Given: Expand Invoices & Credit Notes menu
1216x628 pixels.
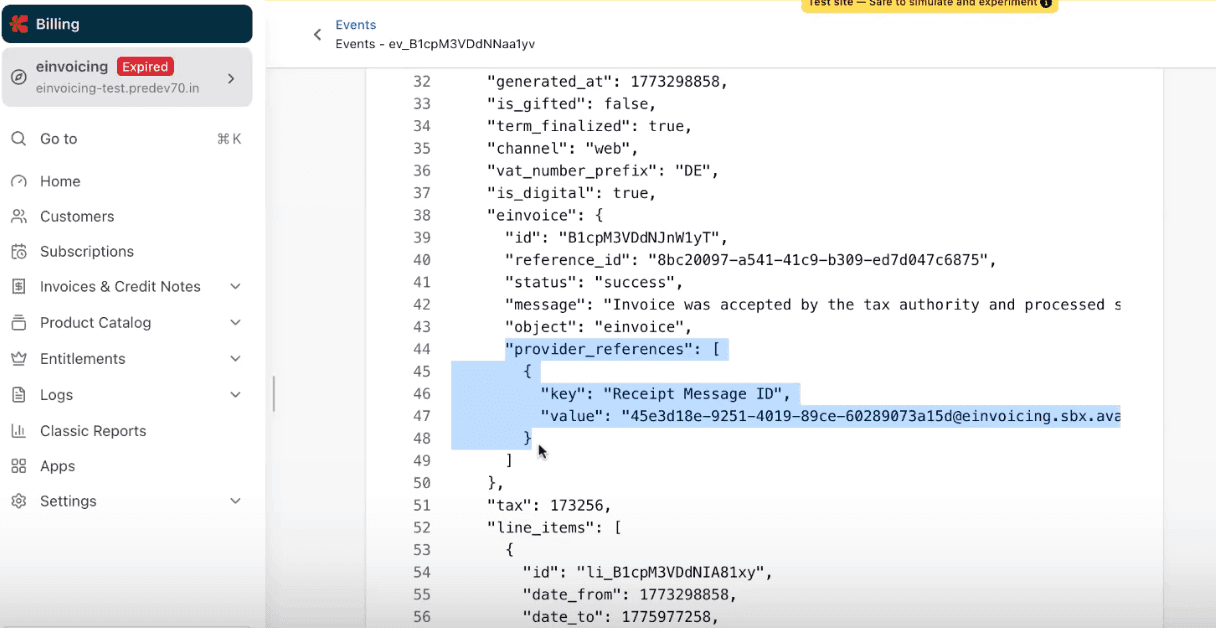Looking at the screenshot, I should [235, 287].
